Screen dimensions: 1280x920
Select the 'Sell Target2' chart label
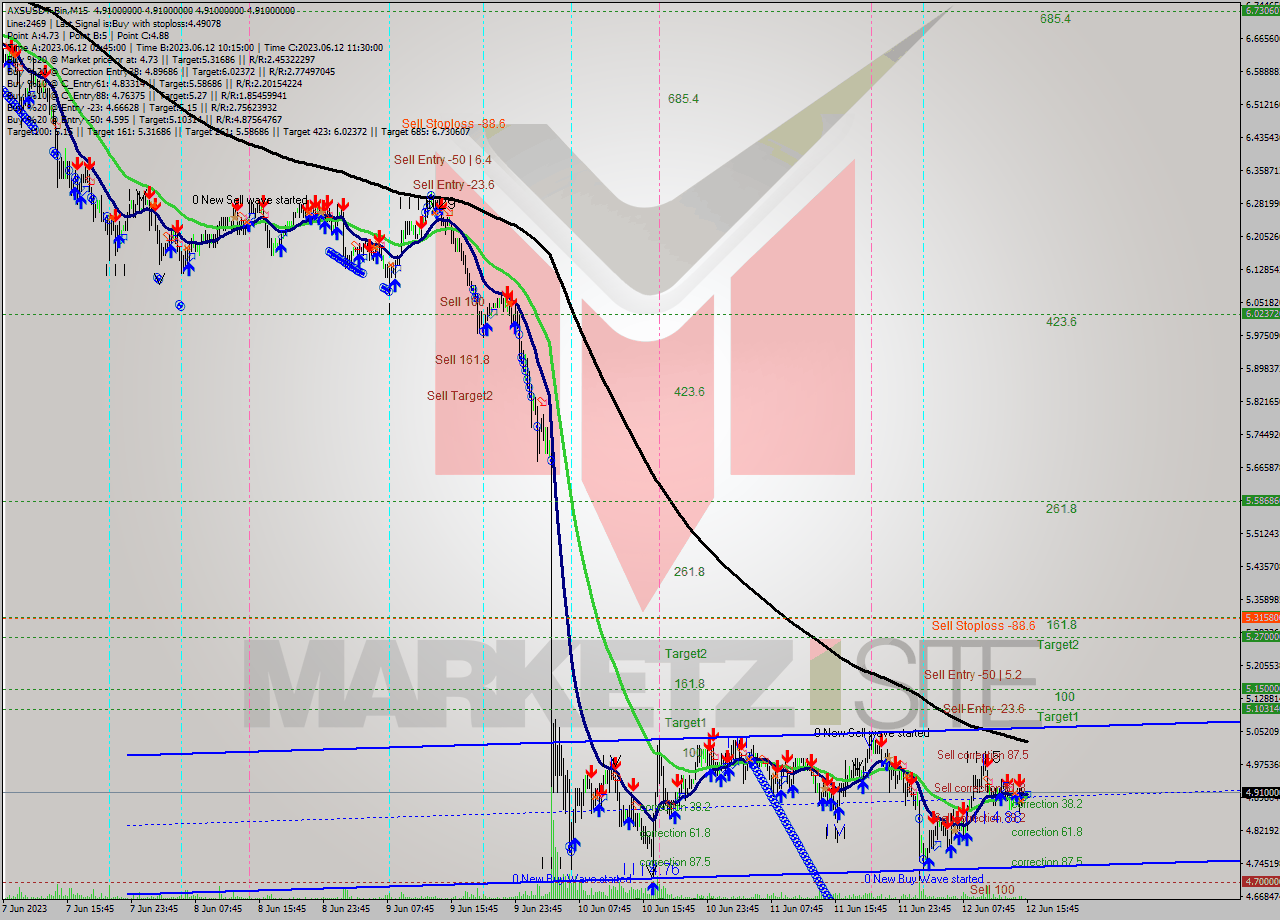point(460,395)
